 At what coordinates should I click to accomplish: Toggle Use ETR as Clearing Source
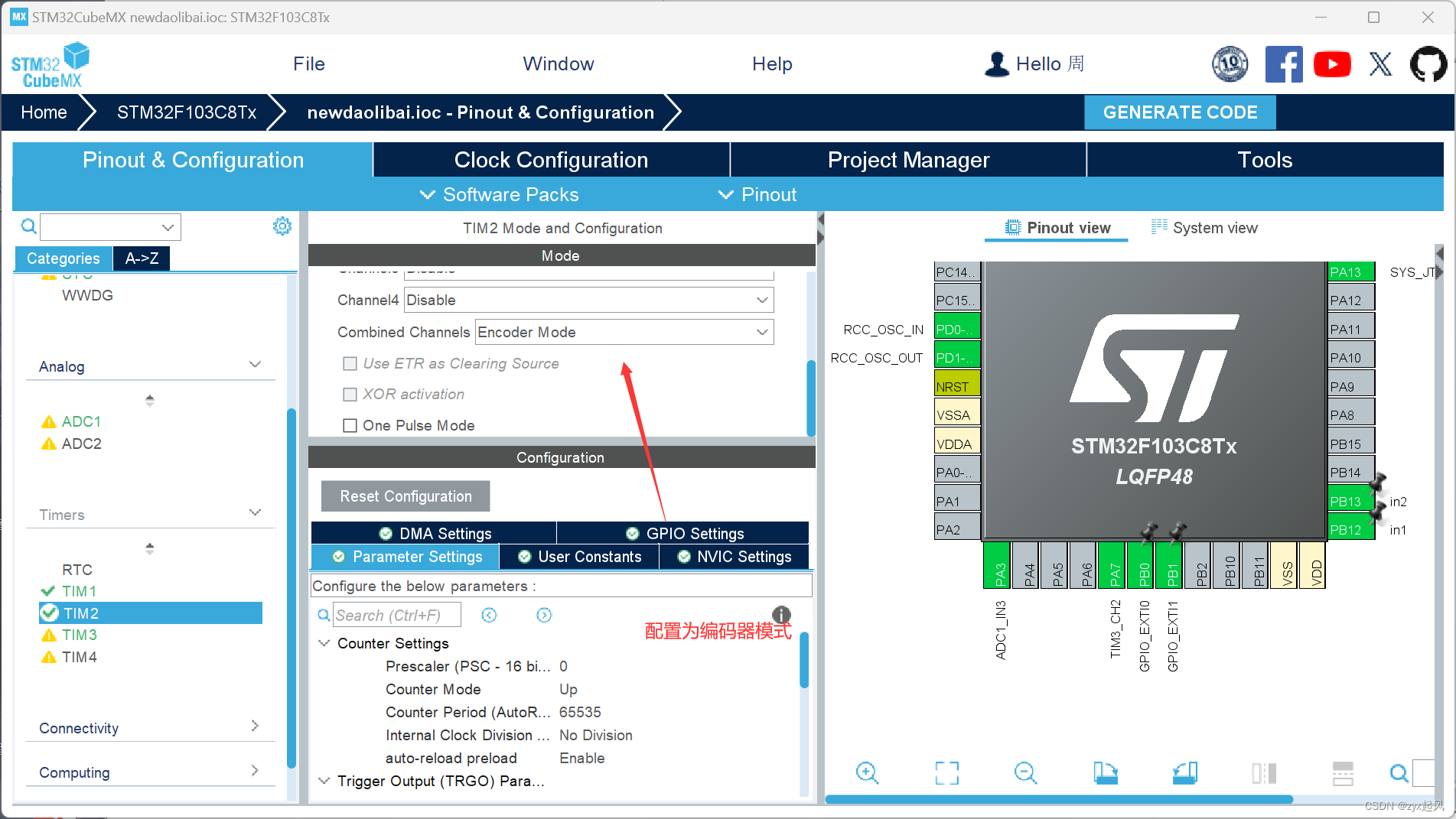pos(350,364)
